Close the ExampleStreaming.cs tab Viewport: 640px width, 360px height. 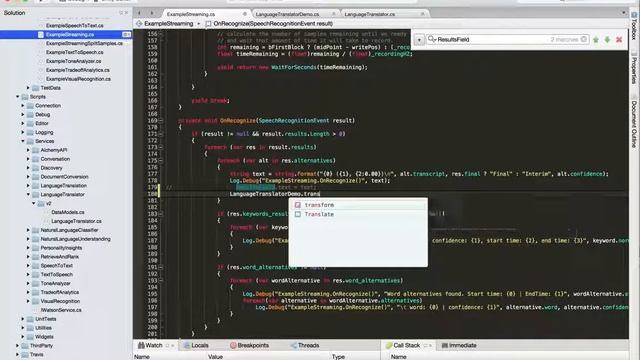245,14
